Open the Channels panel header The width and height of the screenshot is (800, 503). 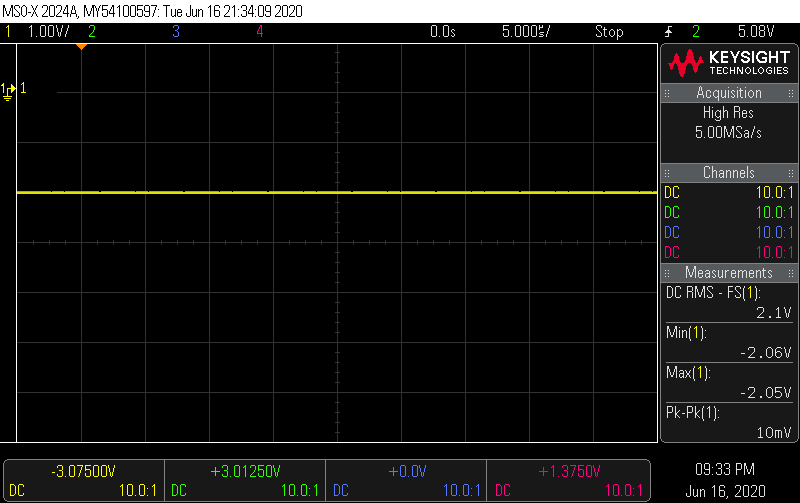click(729, 173)
